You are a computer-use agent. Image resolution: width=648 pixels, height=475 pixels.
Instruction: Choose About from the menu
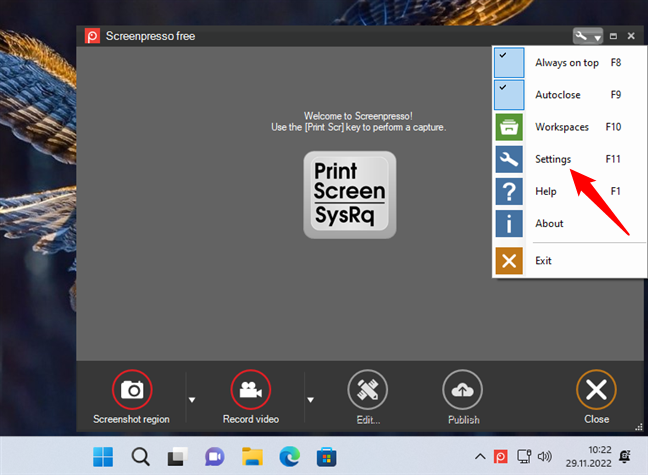[x=549, y=224]
